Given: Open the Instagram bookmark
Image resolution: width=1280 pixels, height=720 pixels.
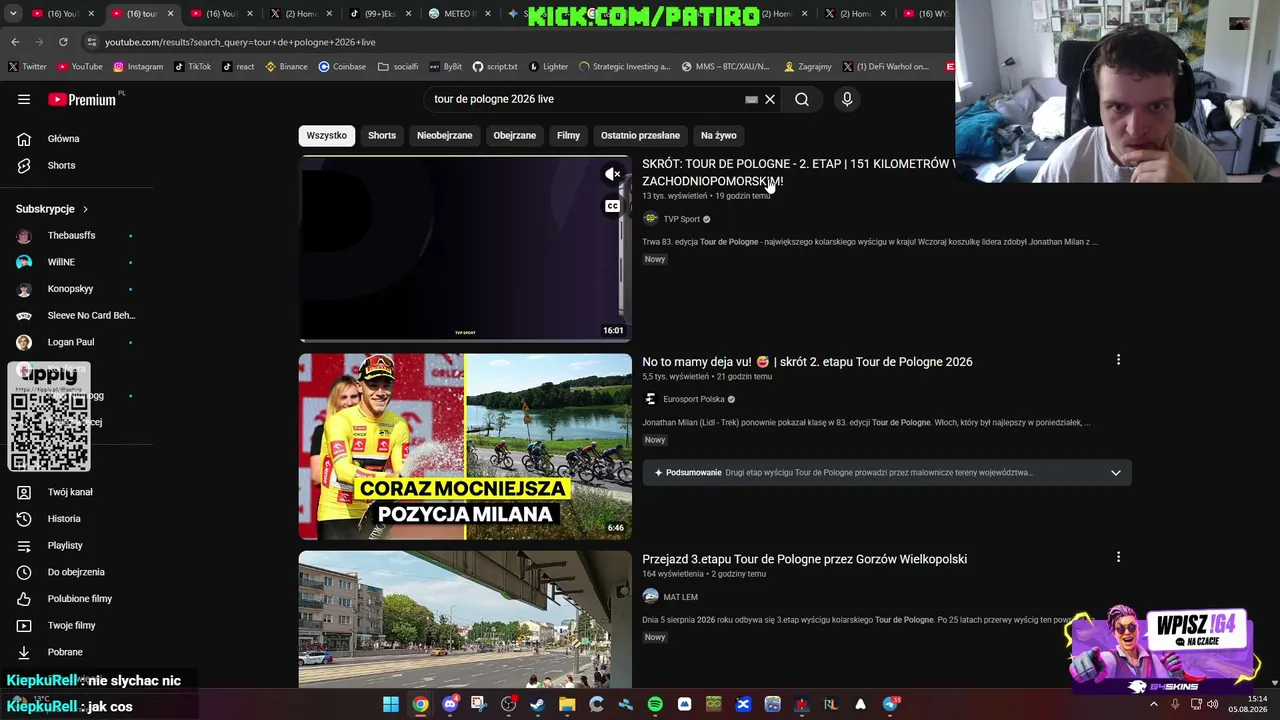Looking at the screenshot, I should (138, 67).
